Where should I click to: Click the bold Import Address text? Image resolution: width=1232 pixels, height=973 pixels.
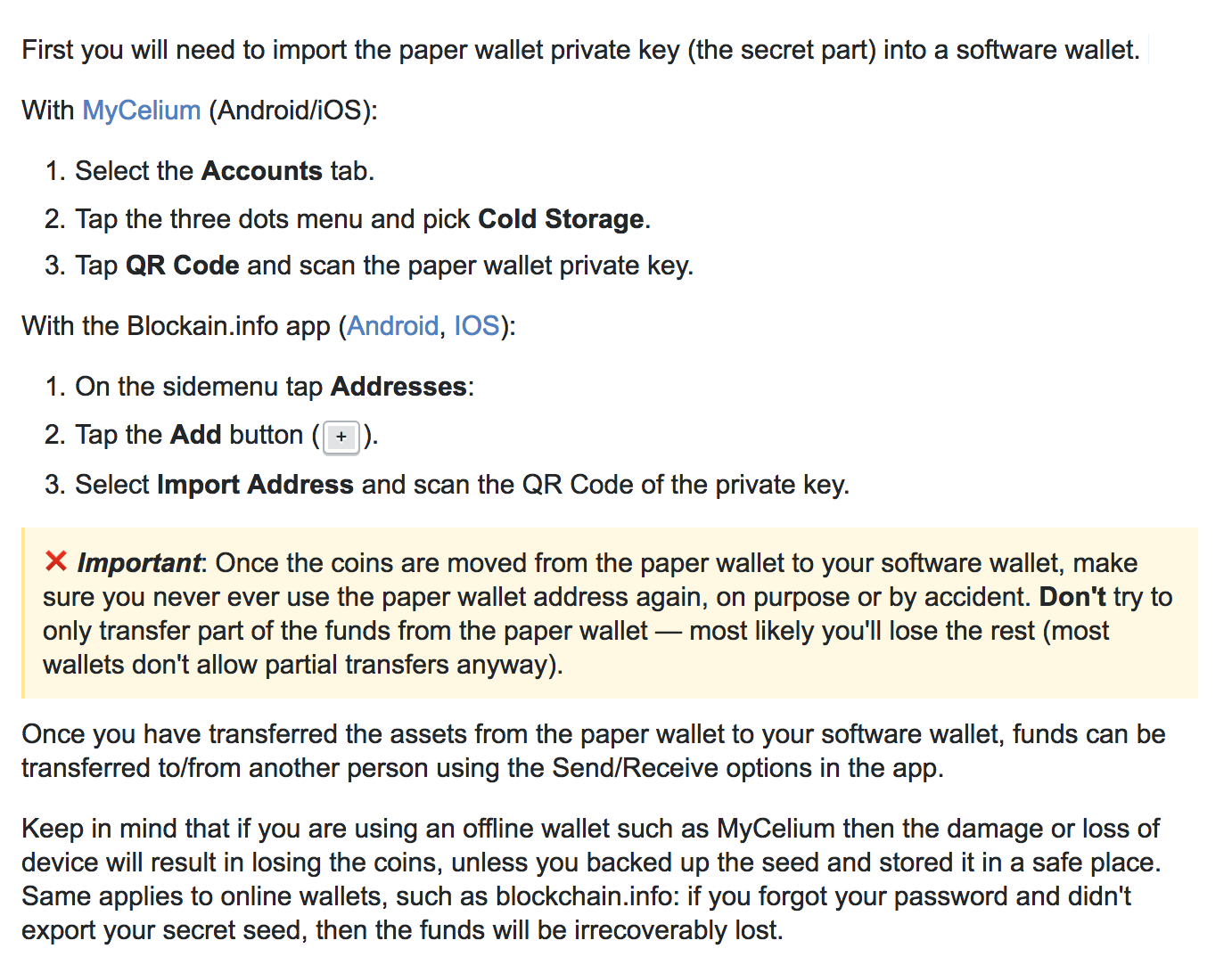click(255, 485)
